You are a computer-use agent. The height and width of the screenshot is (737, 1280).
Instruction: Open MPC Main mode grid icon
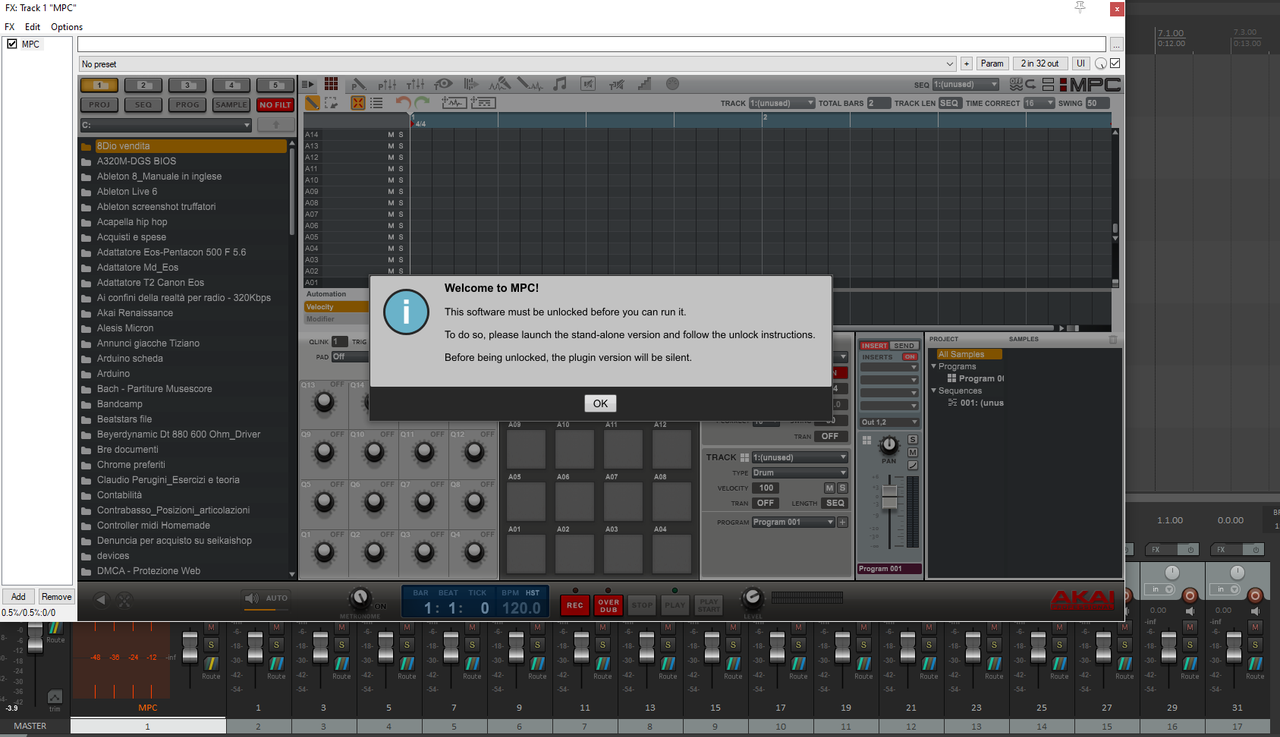coord(331,85)
